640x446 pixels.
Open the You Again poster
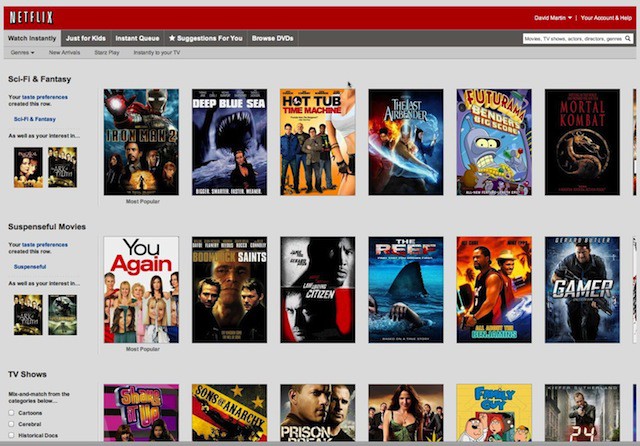(141, 290)
